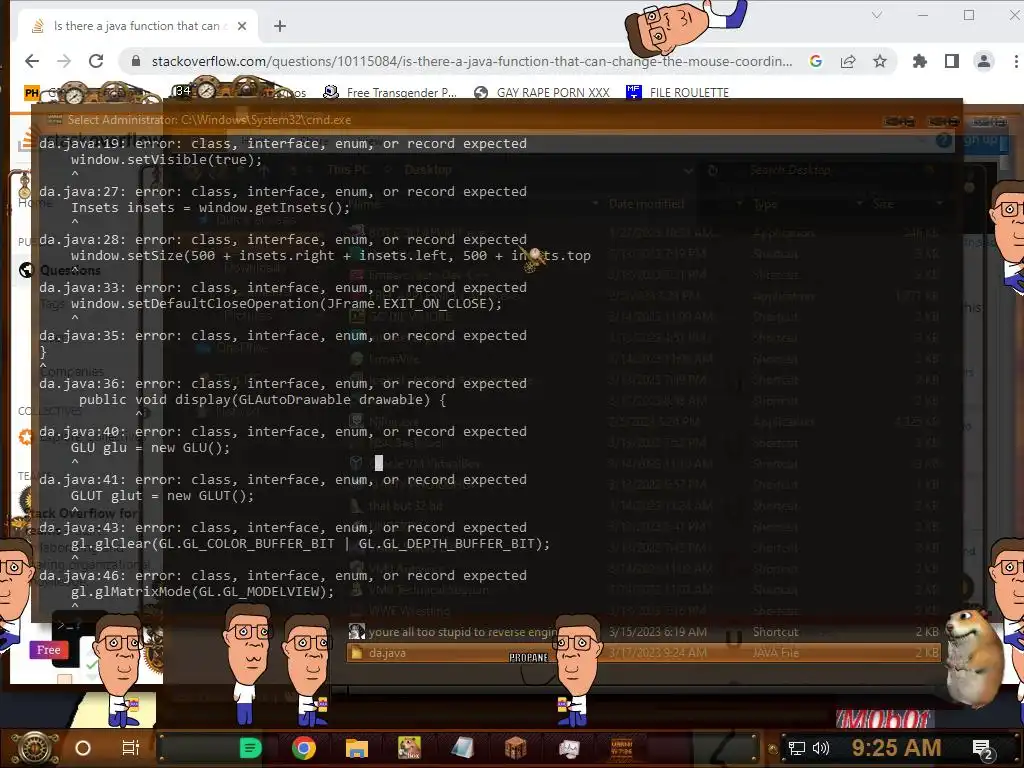Open notification center with 2 badge
This screenshot has height=768, width=1024.
(x=983, y=749)
